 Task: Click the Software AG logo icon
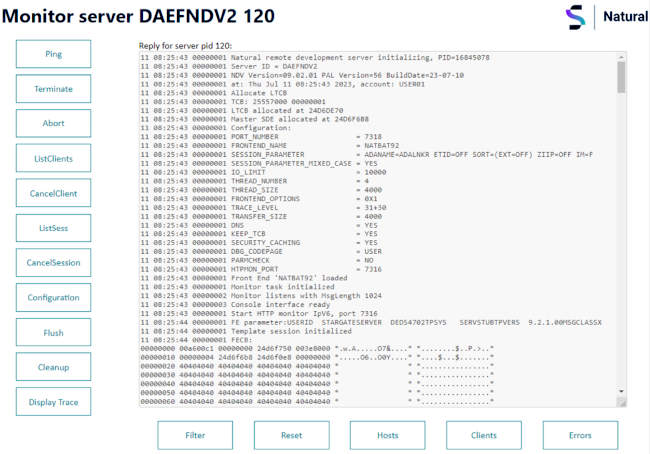pyautogui.click(x=576, y=16)
